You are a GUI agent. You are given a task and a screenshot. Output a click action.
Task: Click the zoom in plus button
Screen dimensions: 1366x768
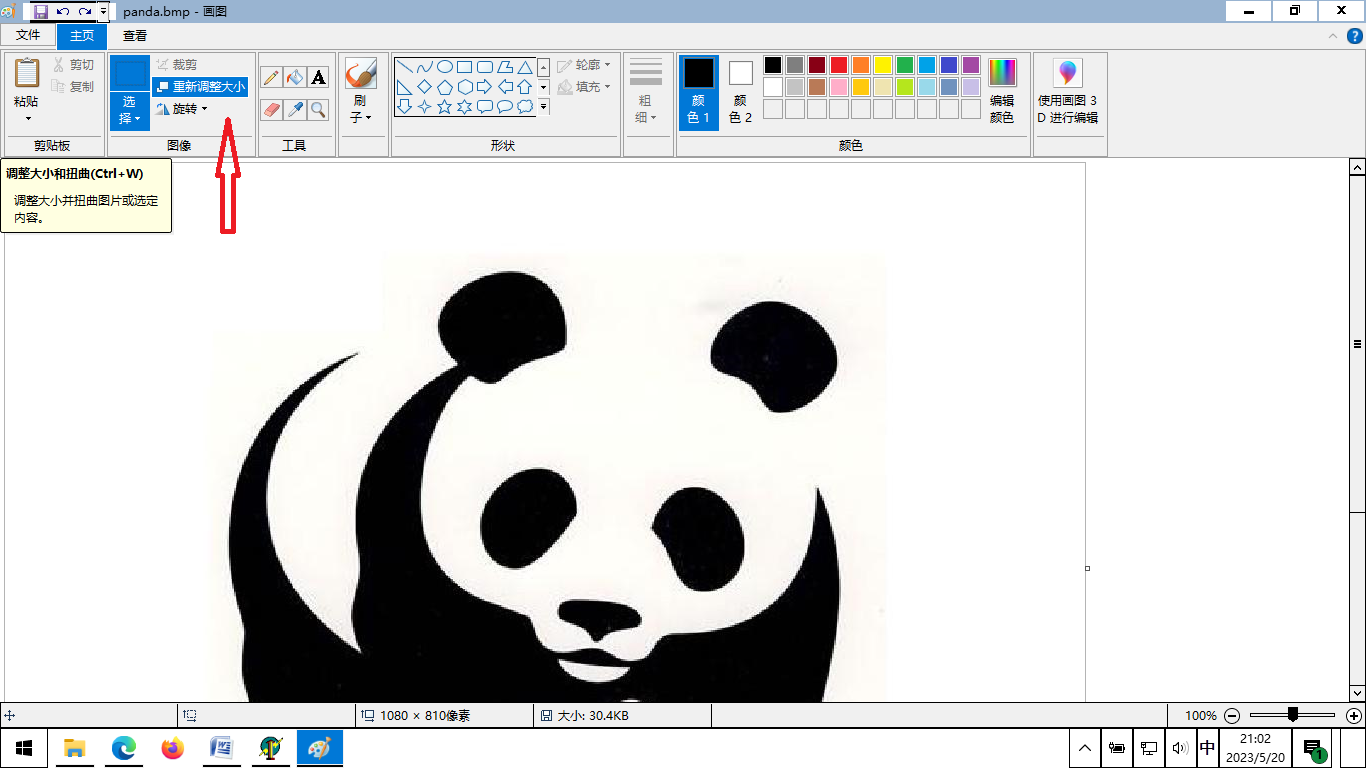(1354, 716)
